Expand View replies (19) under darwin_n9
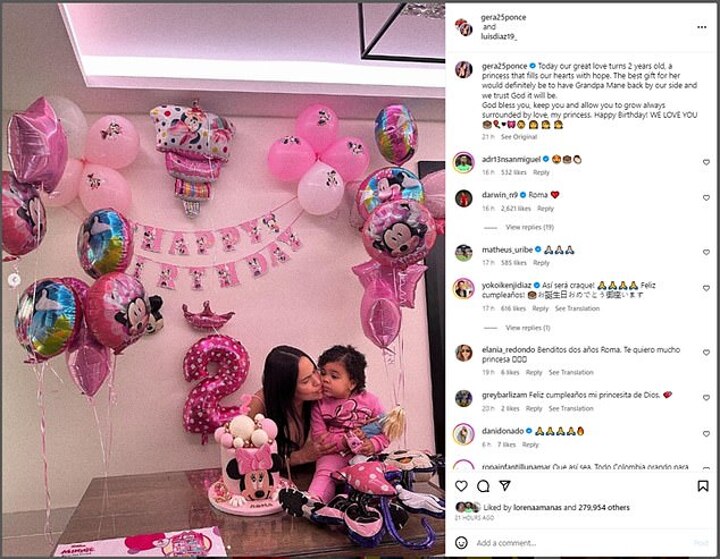 click(529, 227)
